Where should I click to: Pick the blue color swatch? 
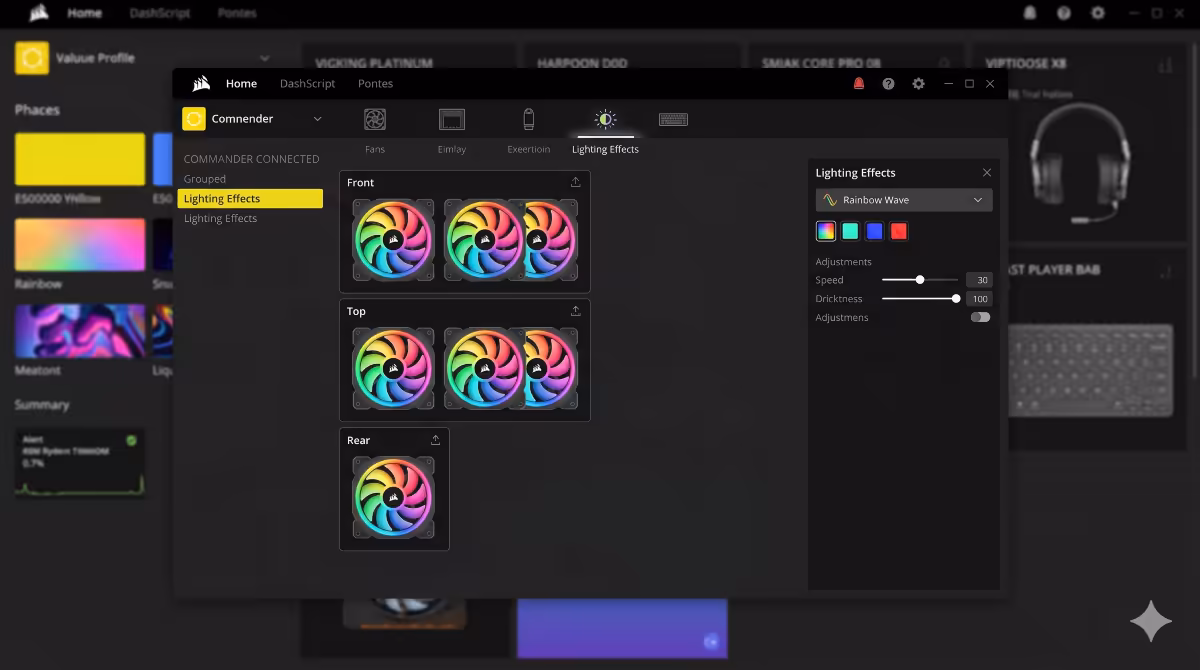[875, 231]
